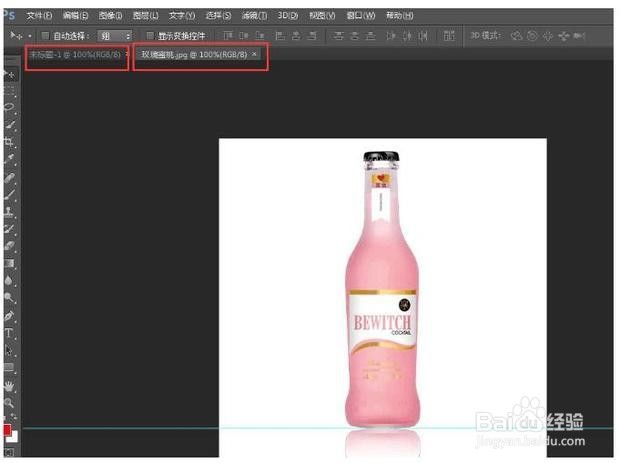Select the Eyedropper tool
Image resolution: width=620 pixels, height=463 pixels.
9,159
